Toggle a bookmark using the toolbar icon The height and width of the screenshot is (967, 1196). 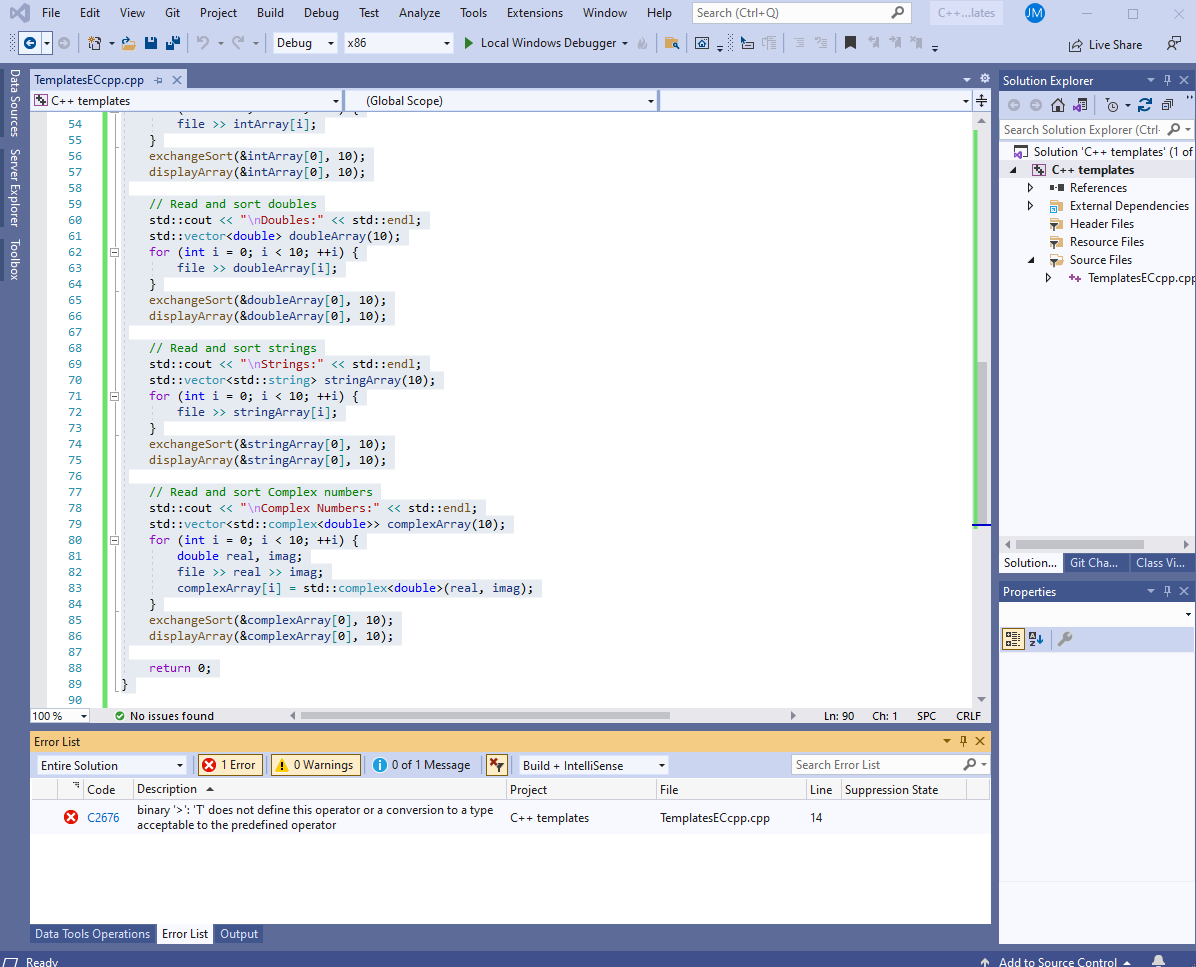852,44
